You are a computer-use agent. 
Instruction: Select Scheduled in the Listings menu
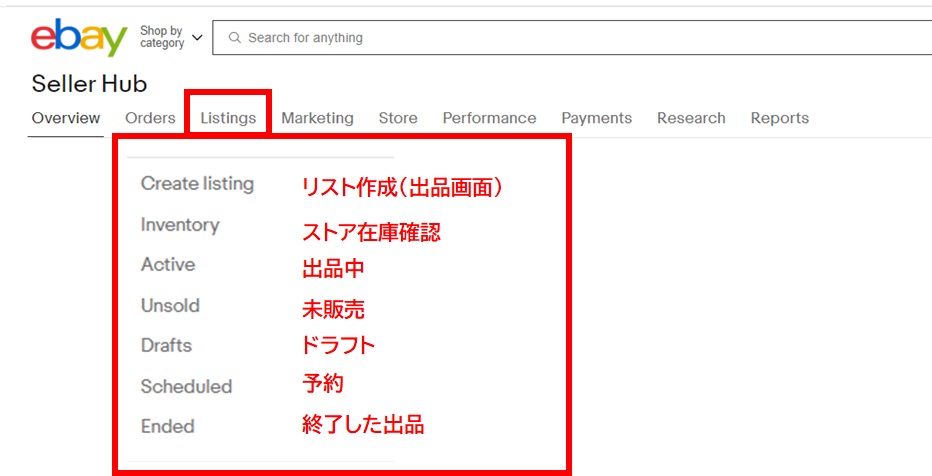click(x=186, y=387)
